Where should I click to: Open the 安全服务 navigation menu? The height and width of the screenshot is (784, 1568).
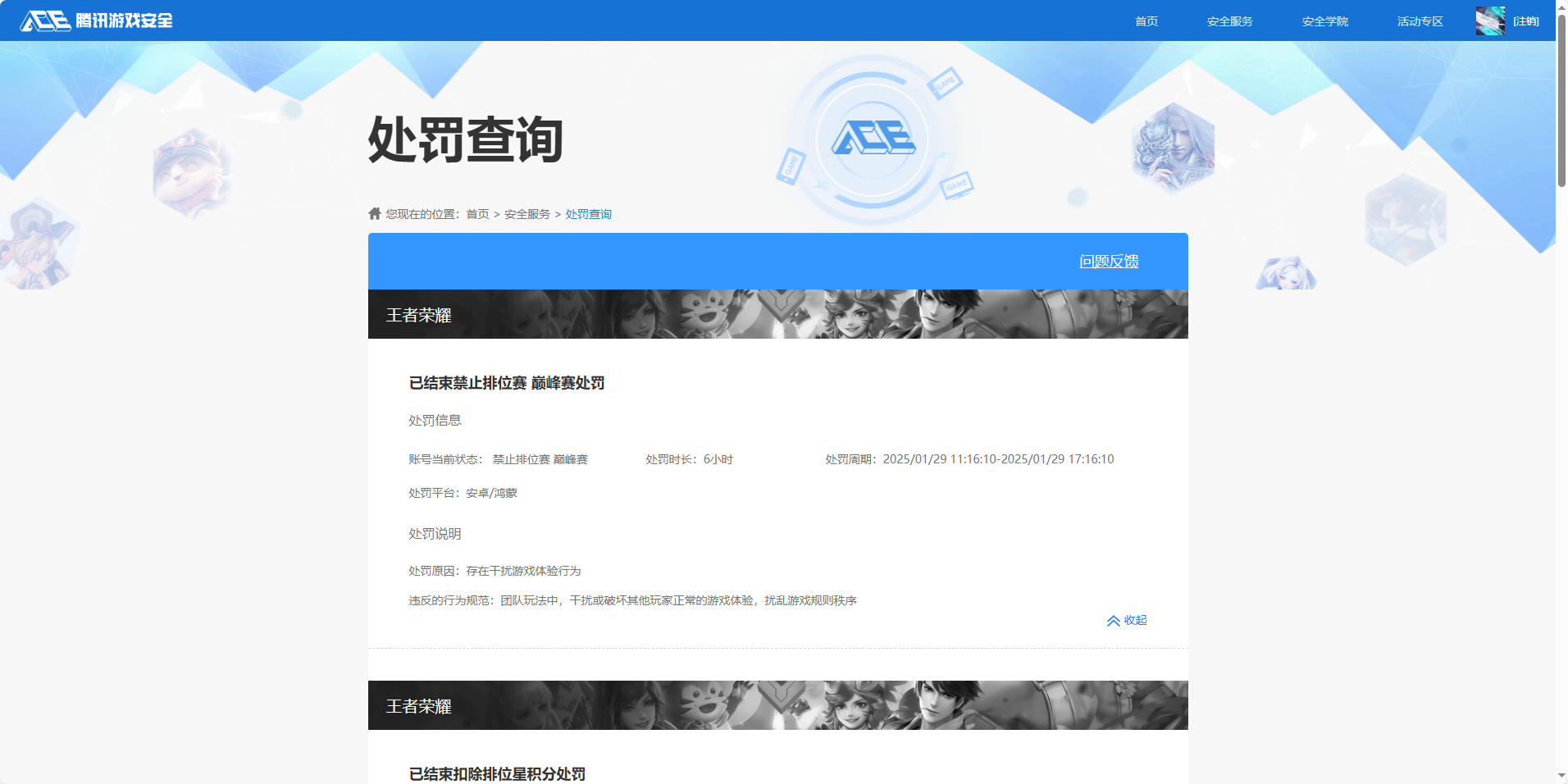[1229, 21]
